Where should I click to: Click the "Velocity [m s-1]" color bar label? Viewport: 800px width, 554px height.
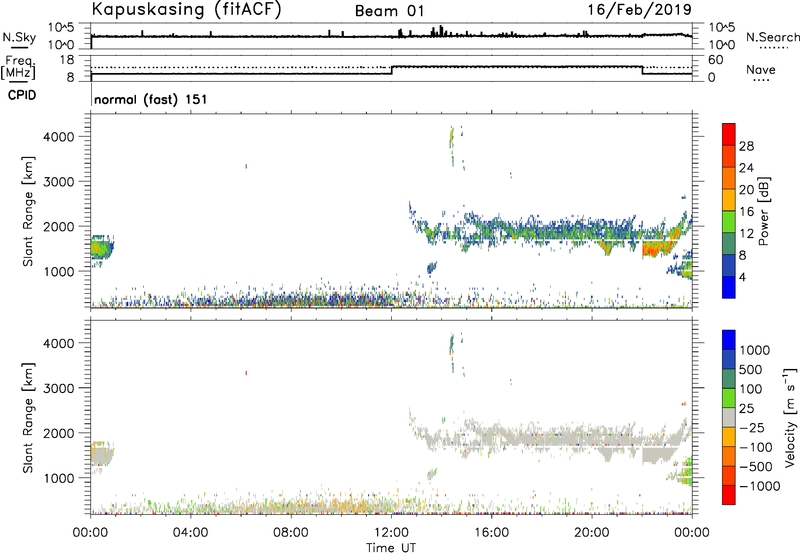(790, 417)
